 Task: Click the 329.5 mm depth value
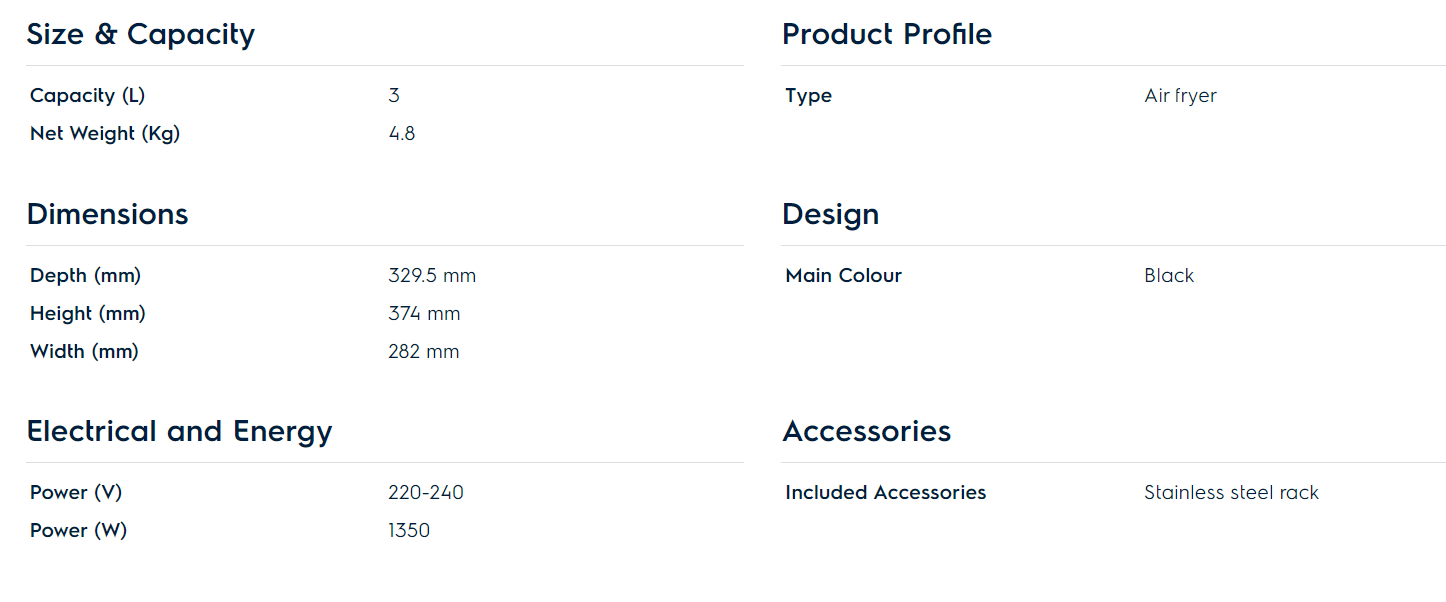[432, 276]
